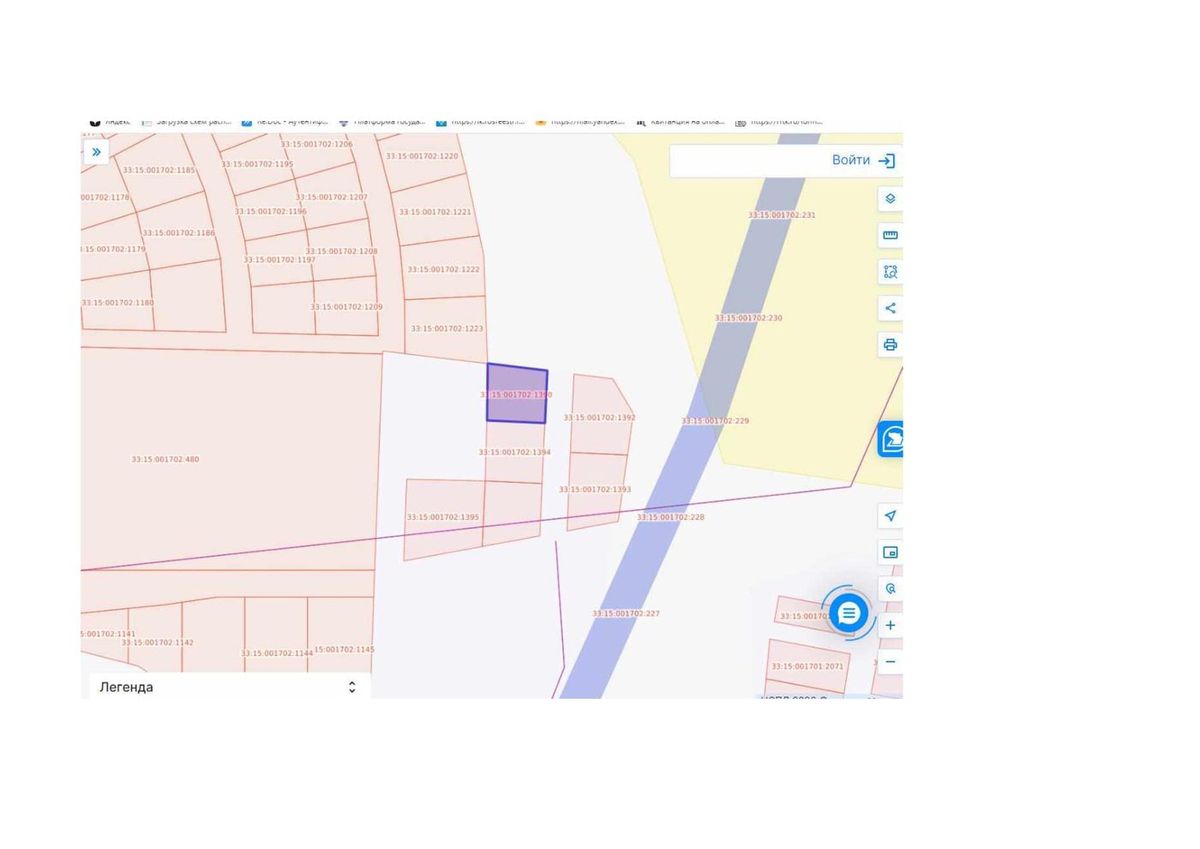Click parcel label 33:15:001702:1209
Viewport: 1200px width, 849px height.
pos(346,306)
